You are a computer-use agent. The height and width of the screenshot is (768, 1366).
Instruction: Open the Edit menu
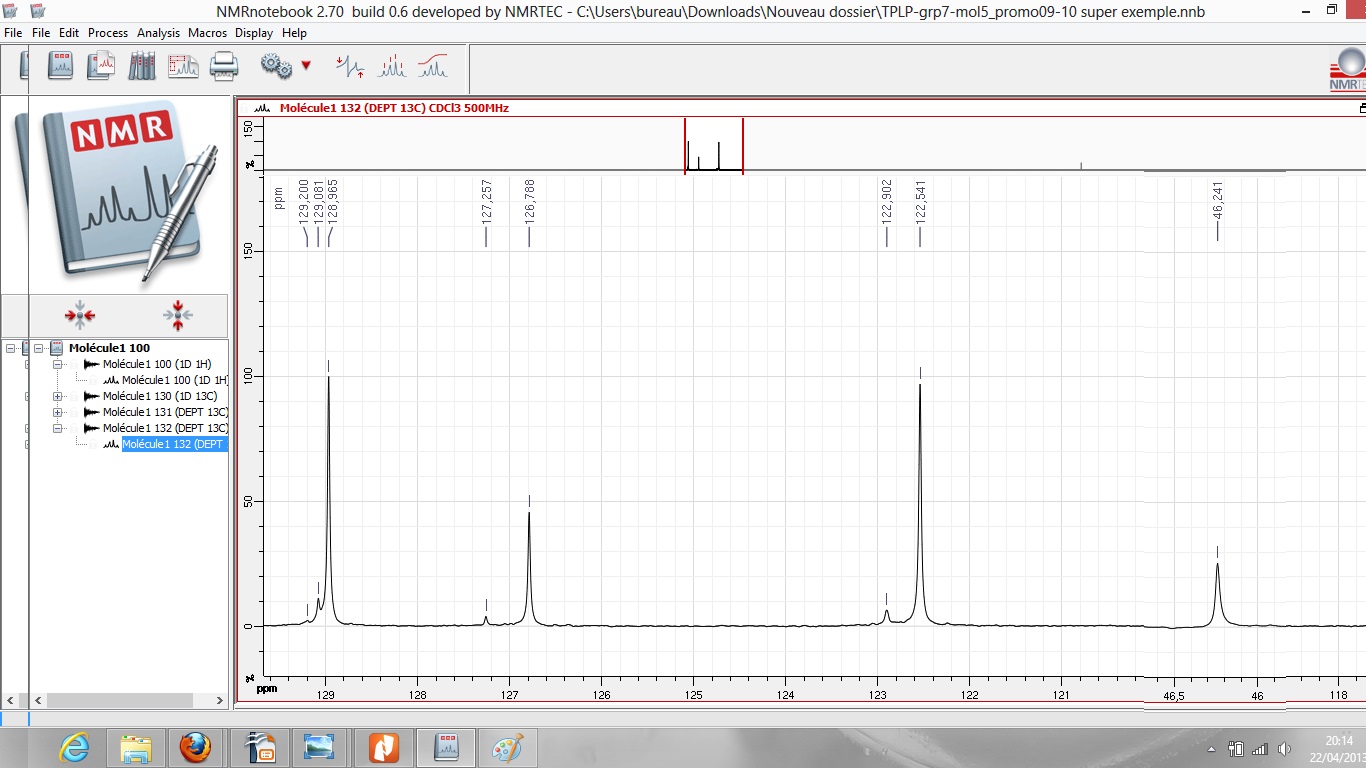point(69,33)
